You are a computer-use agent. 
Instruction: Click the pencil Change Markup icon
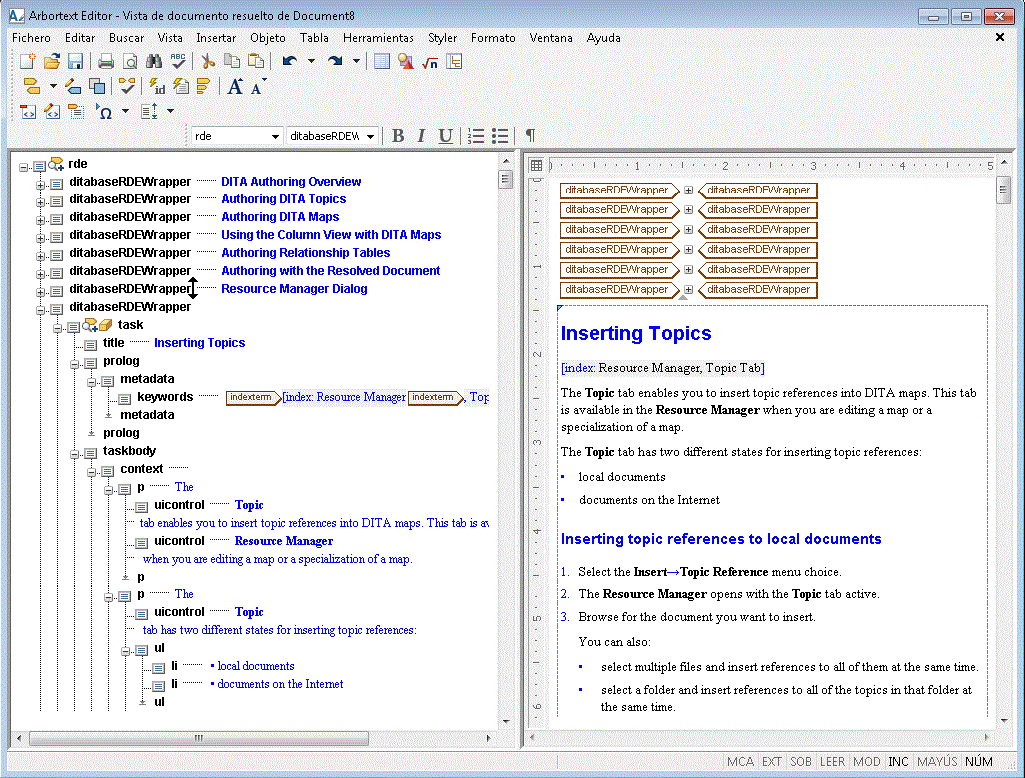pos(73,86)
